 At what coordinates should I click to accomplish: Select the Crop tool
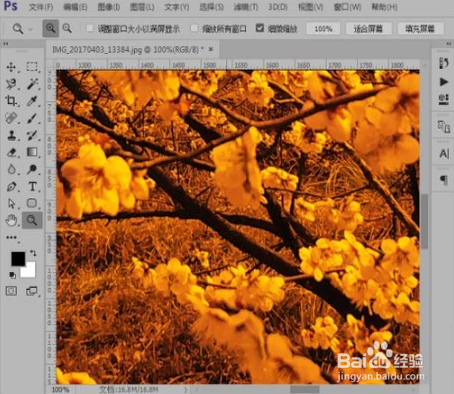(11, 101)
